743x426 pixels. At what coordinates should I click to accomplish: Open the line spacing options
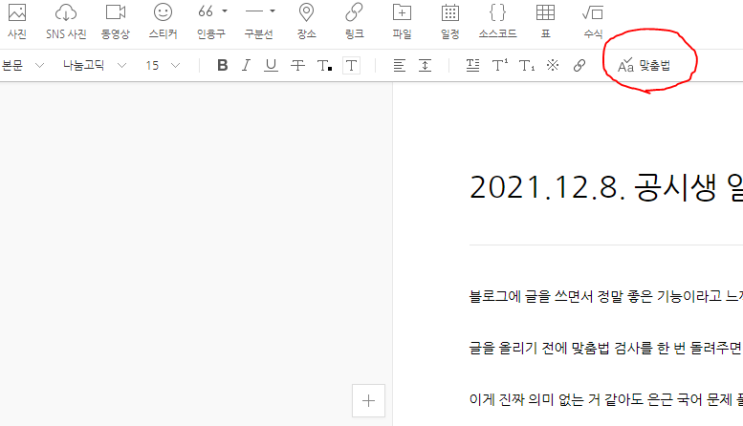point(425,65)
